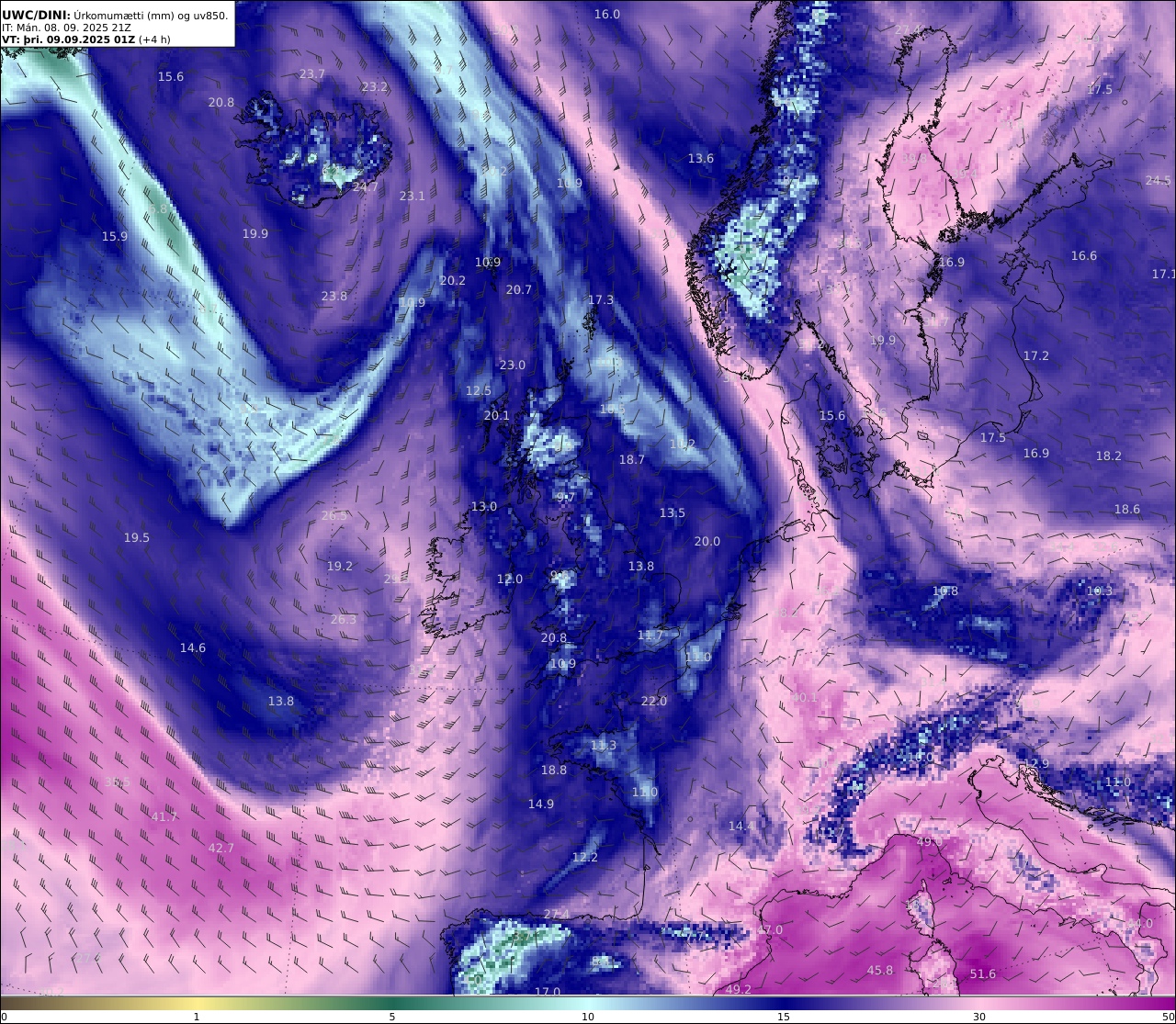
Task: Click the 10 tick on the color scale
Action: point(588,1017)
